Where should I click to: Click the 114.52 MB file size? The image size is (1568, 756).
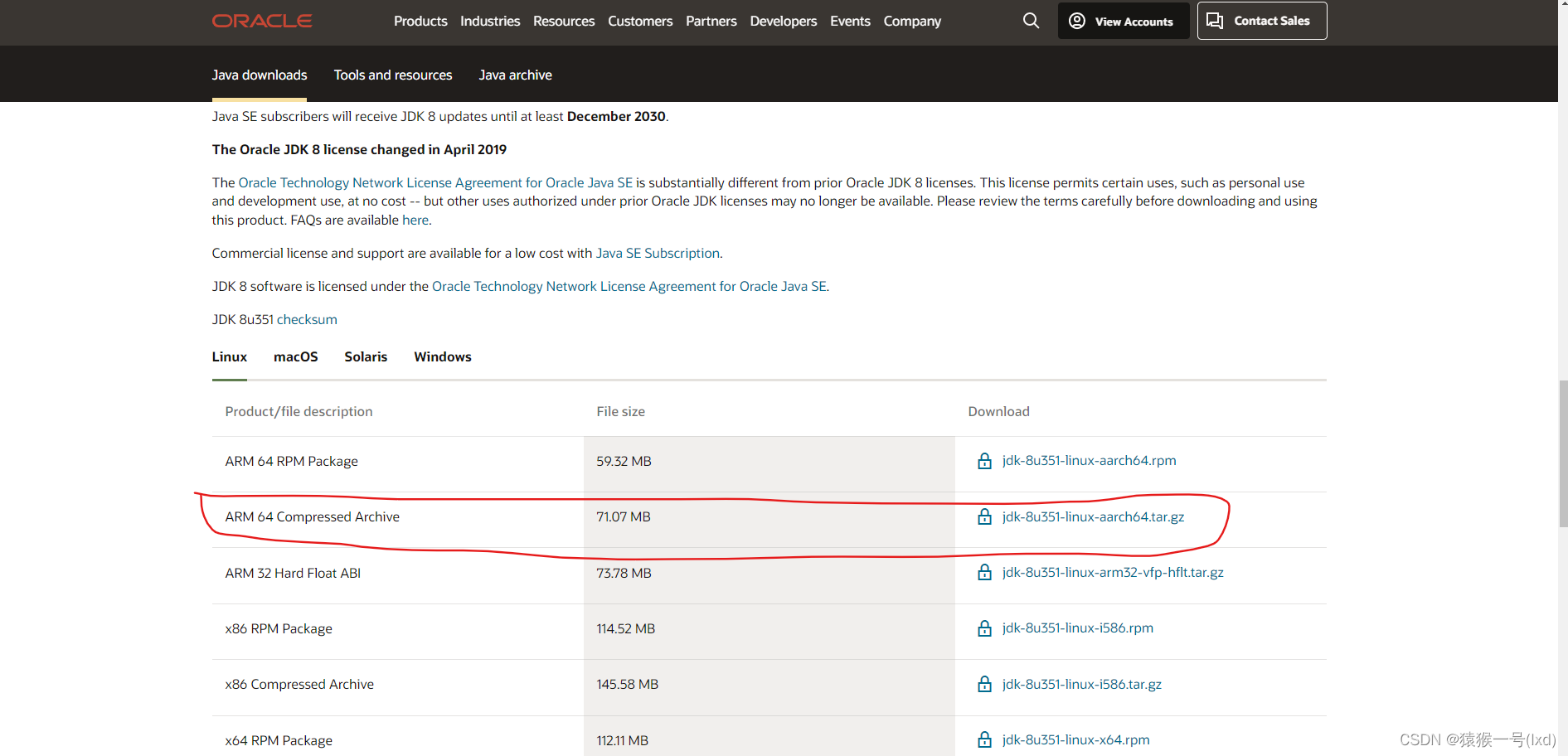626,628
